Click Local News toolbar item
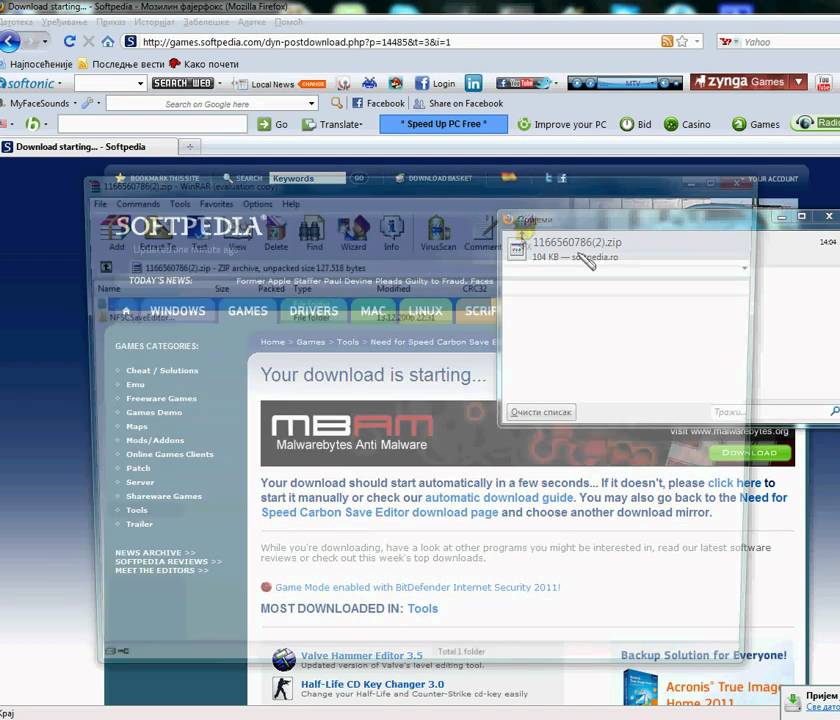 click(x=264, y=84)
